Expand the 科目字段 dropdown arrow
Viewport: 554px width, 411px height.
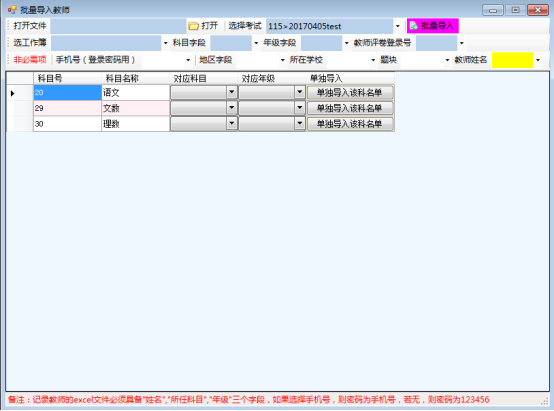point(256,43)
